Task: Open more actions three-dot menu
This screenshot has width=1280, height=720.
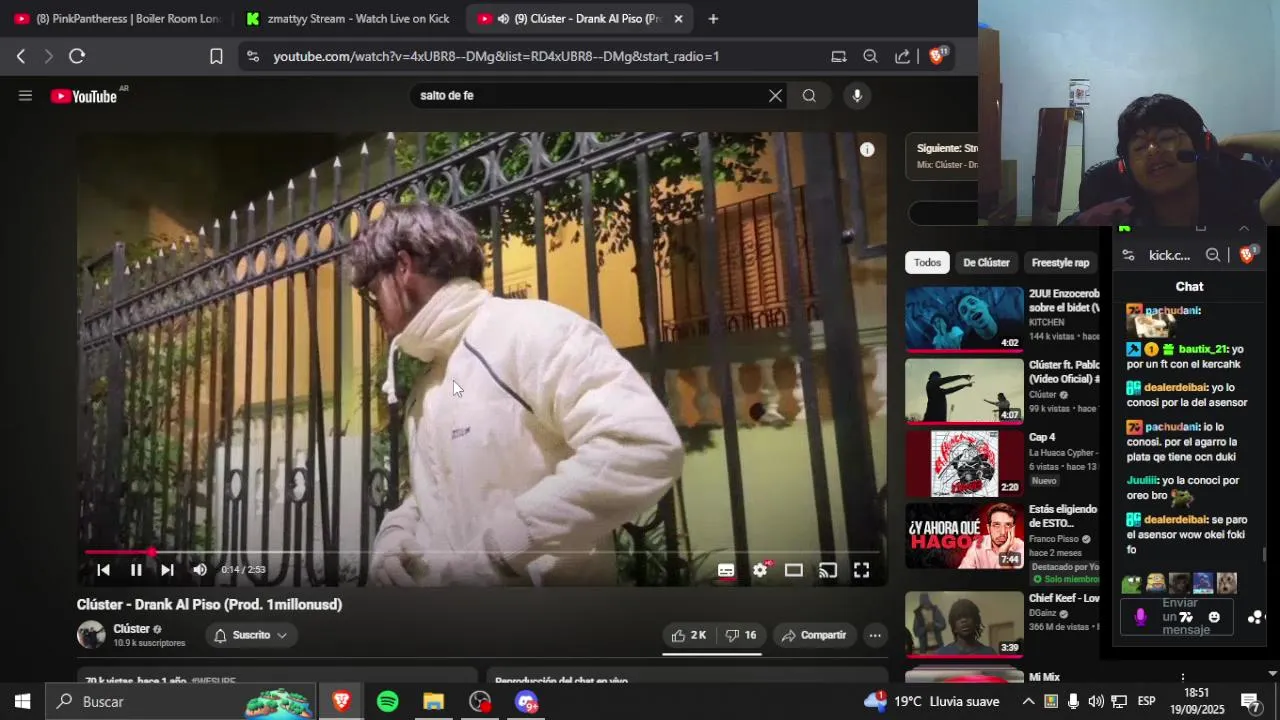Action: (875, 635)
